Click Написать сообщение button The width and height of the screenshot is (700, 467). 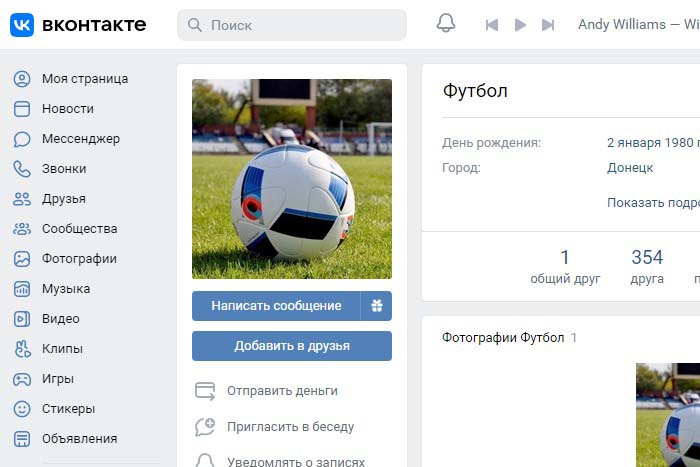click(x=276, y=306)
